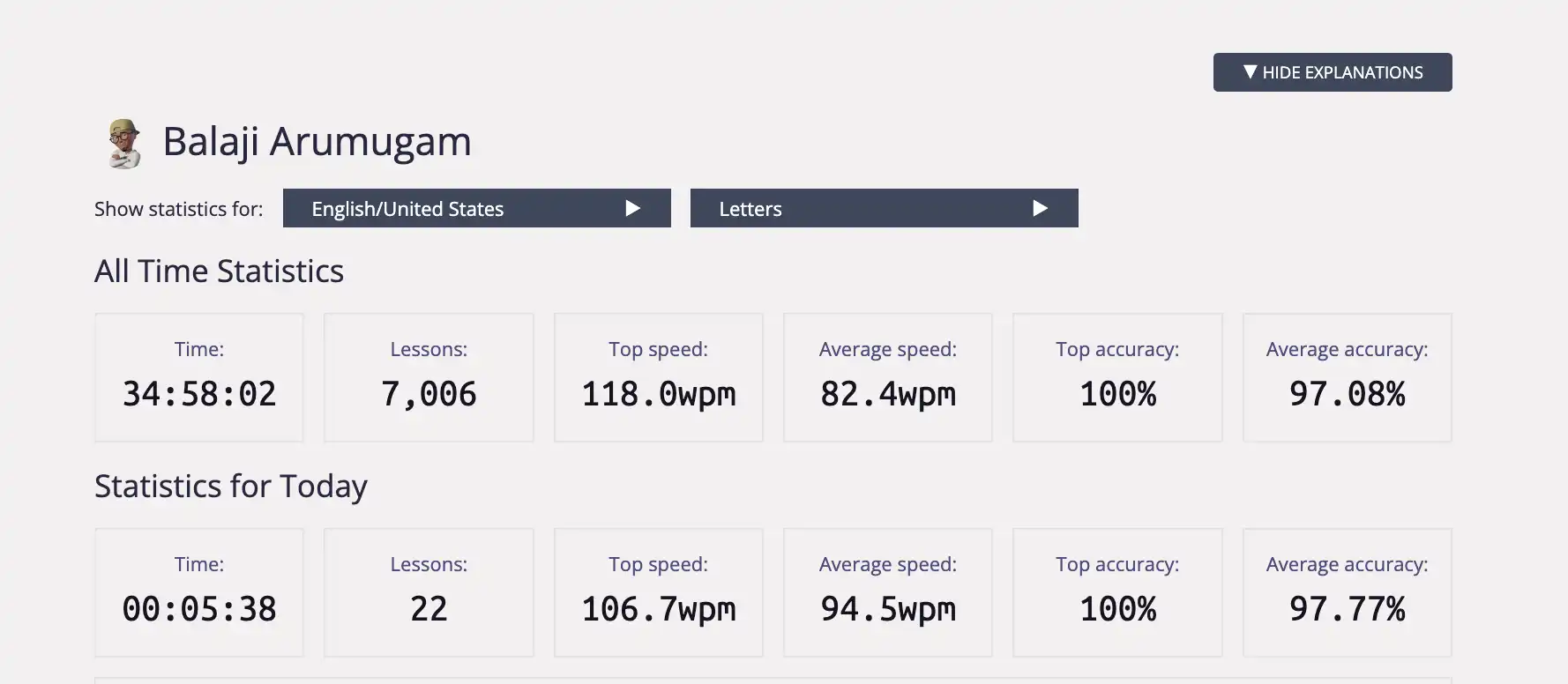Select today's Lessons 22 card
The image size is (1568, 684).
429,592
